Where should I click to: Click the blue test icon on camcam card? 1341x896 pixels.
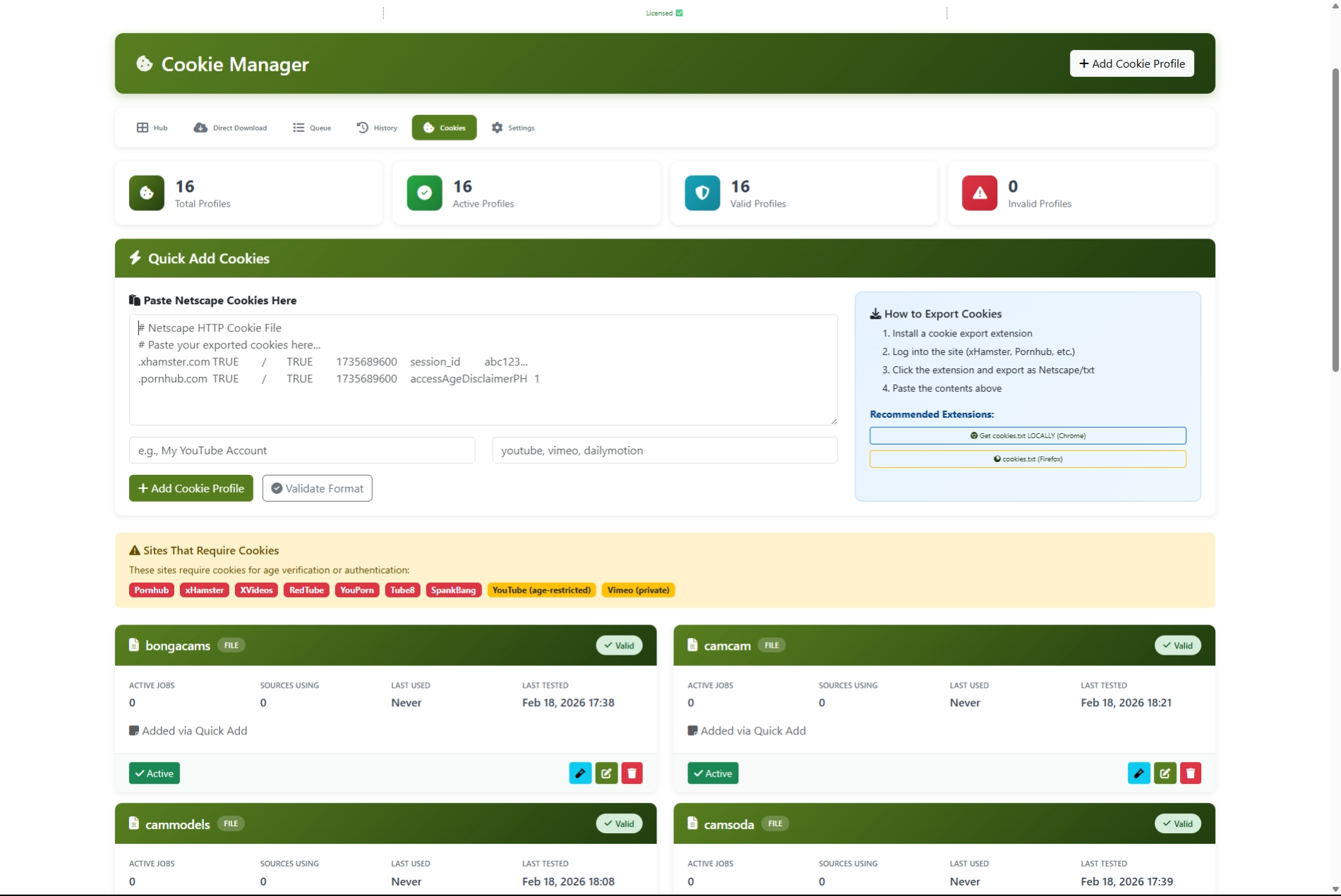pyautogui.click(x=1138, y=773)
